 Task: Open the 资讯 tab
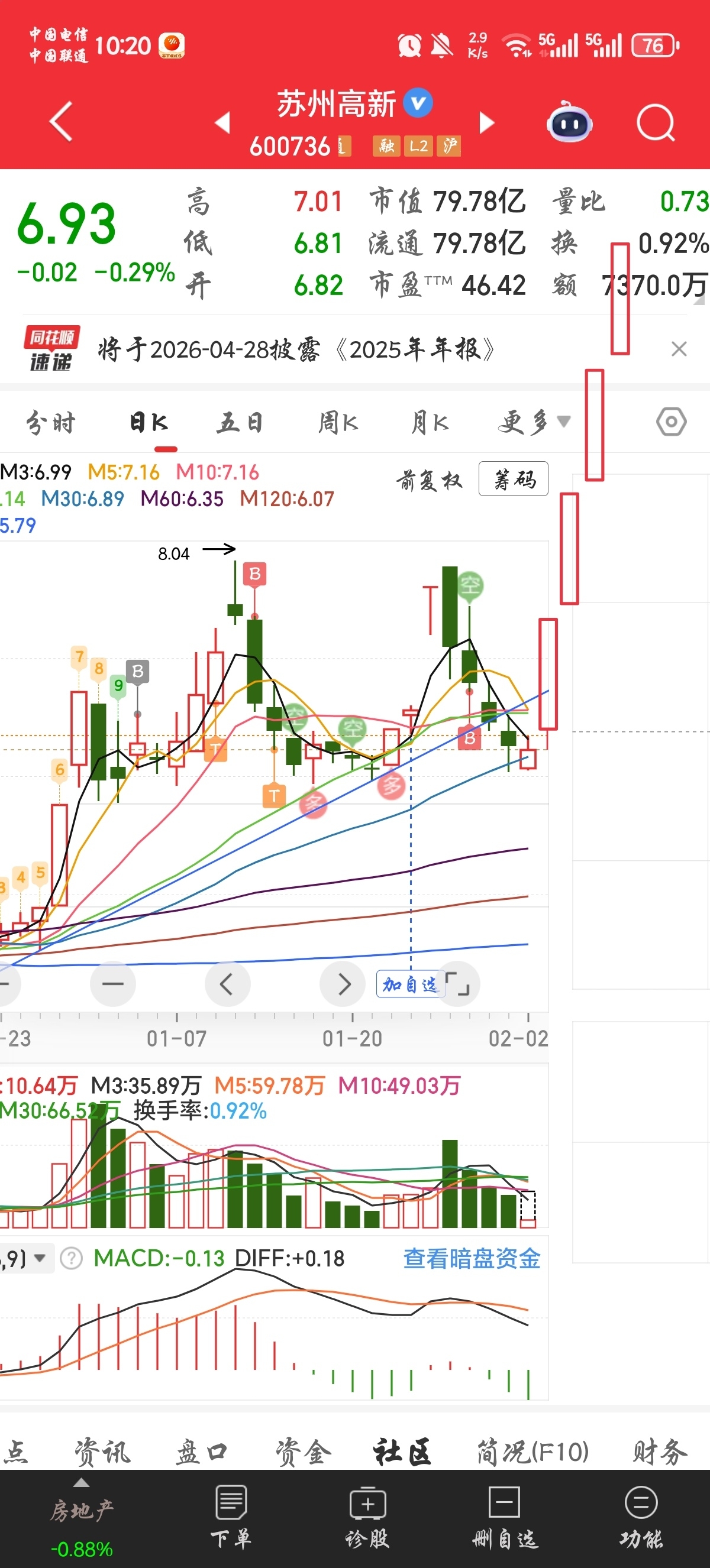(x=102, y=1452)
